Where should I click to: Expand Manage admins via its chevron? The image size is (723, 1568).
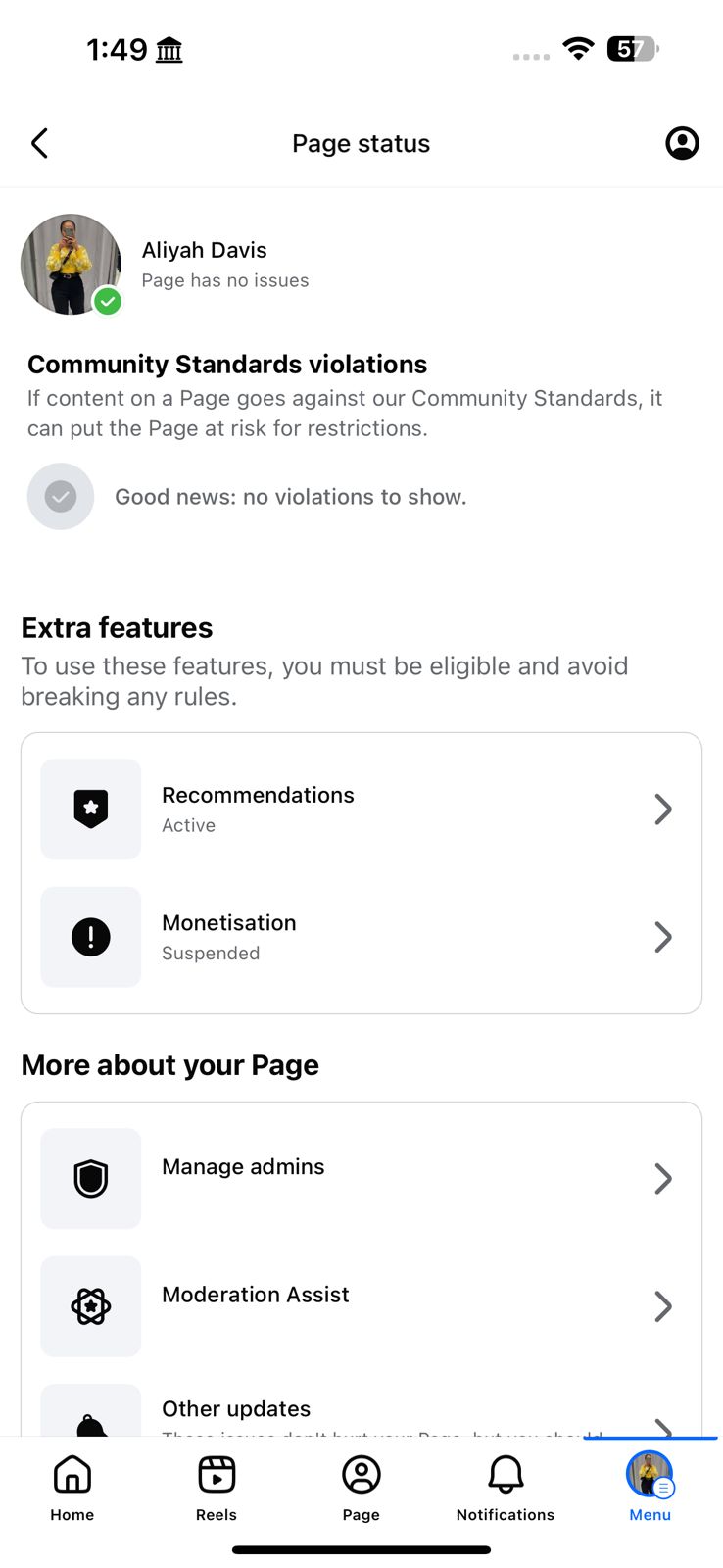click(663, 1179)
